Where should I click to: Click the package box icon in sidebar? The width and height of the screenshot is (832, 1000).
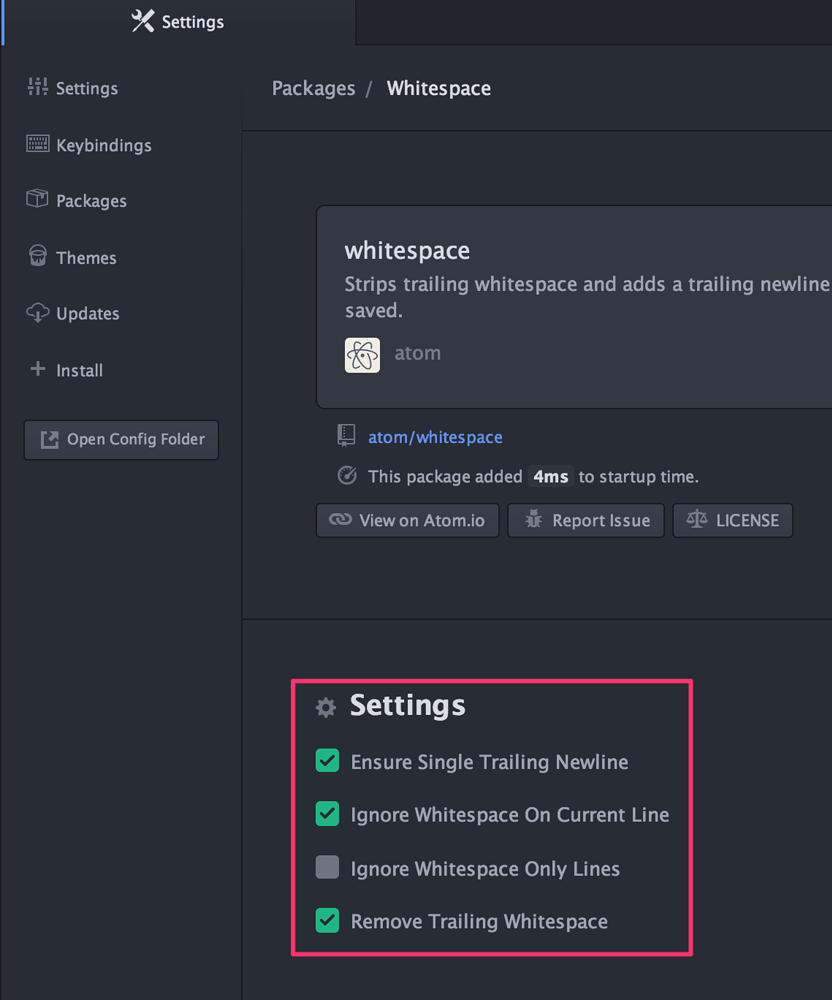click(x=37, y=198)
